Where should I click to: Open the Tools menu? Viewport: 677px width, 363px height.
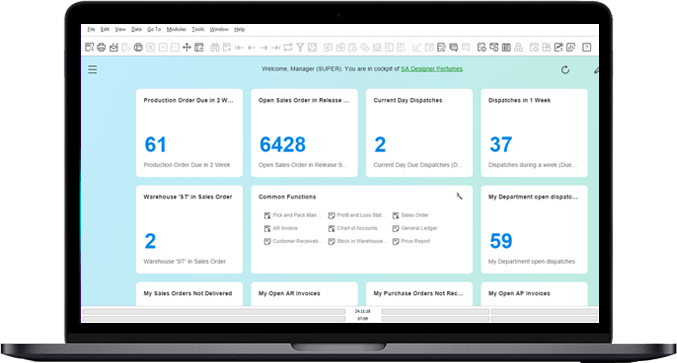click(x=198, y=29)
